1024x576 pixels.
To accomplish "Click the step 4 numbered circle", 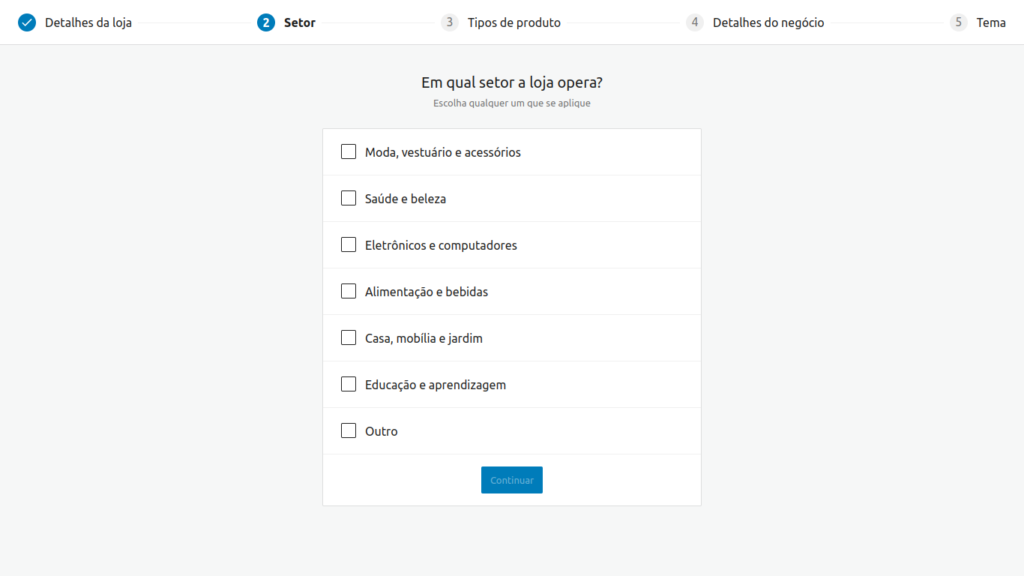I will pos(694,21).
